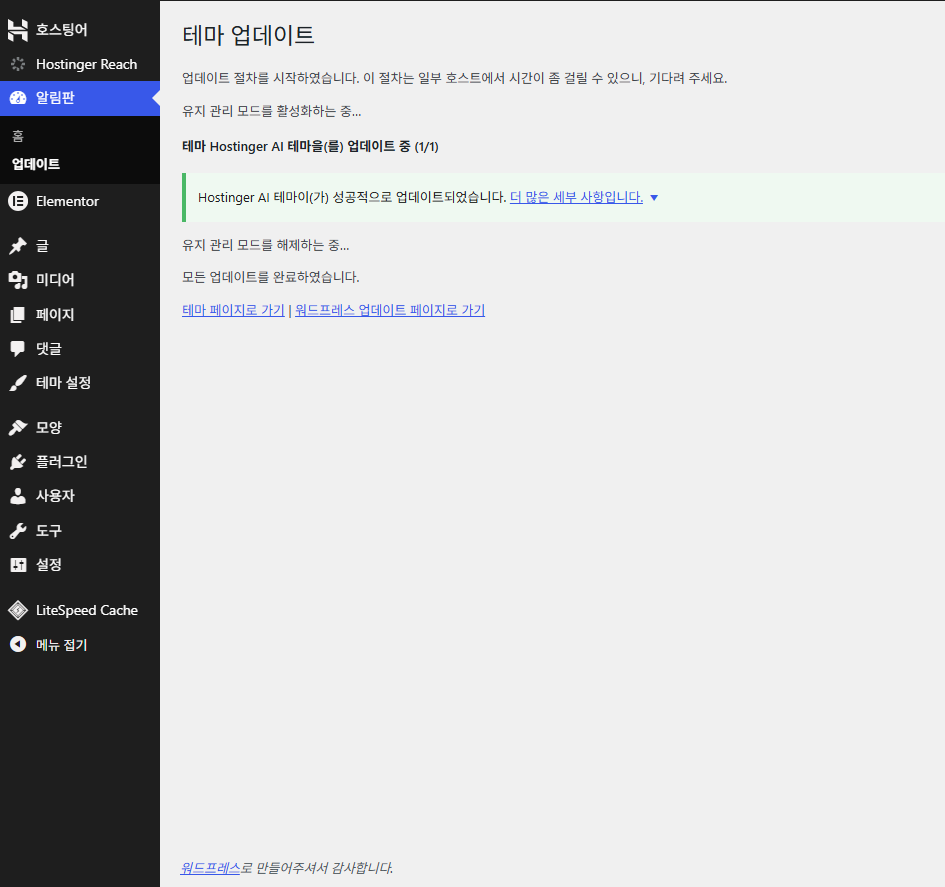Click the 유지 관리 모드를 해제하는 중 text

[266, 245]
